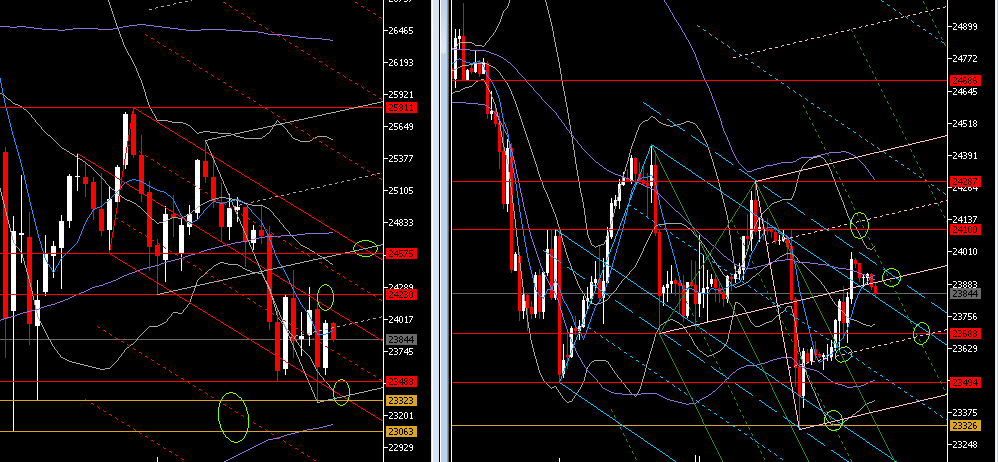The image size is (998, 462).
Task: Click the 25921 axis value, left chart
Action: (401, 94)
